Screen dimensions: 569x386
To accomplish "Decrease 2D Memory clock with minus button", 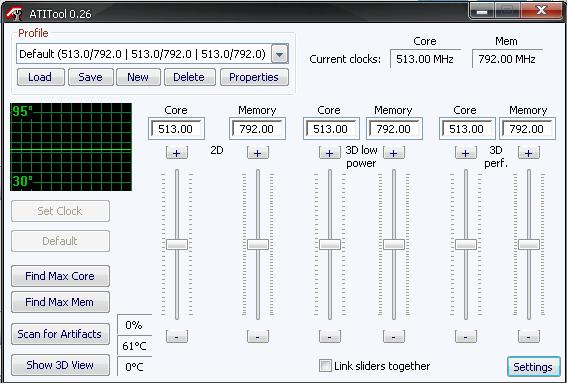I will pyautogui.click(x=258, y=337).
